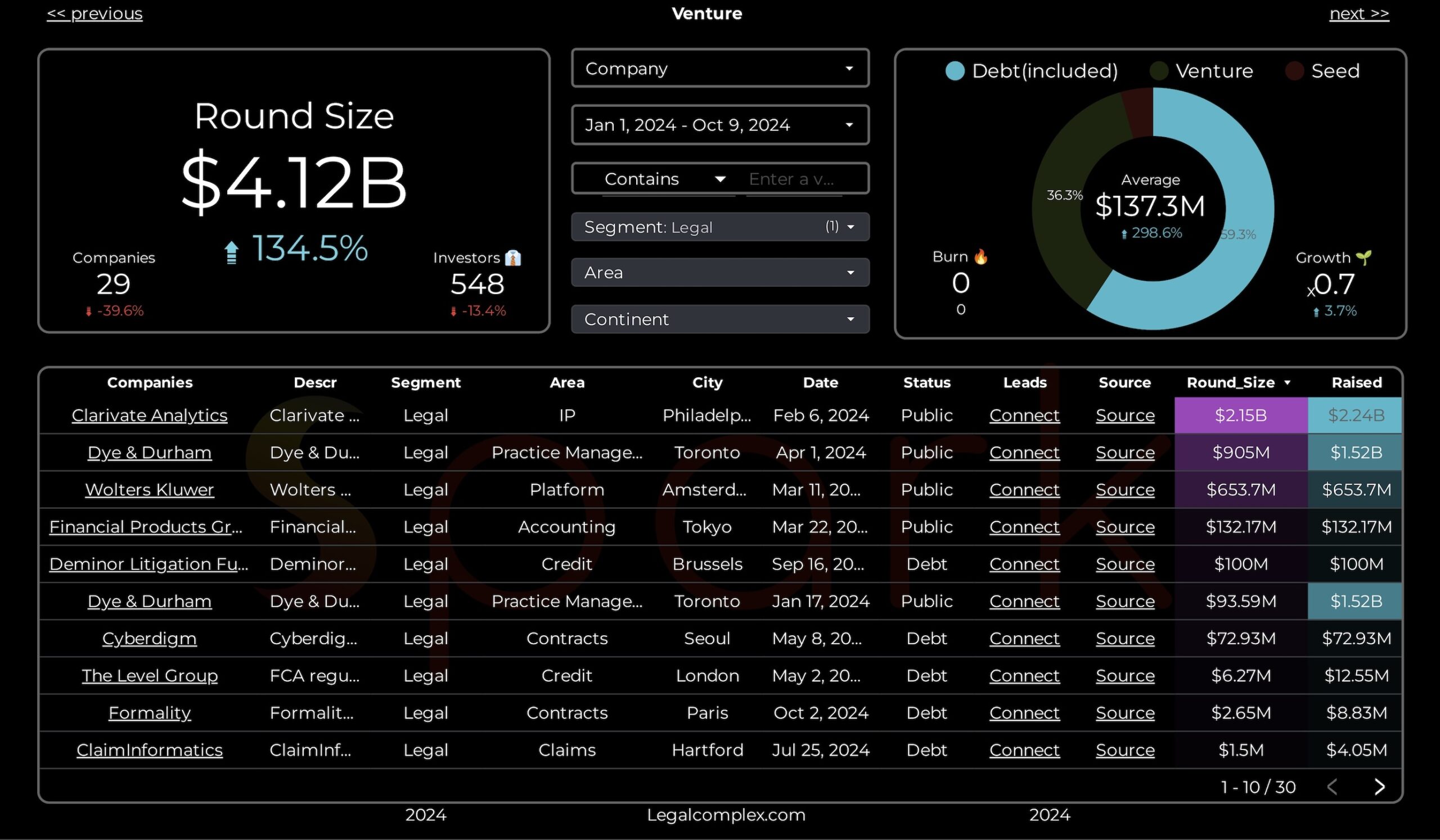Open the Clarivate Analytics company link
This screenshot has height=840, width=1440.
pyautogui.click(x=150, y=415)
